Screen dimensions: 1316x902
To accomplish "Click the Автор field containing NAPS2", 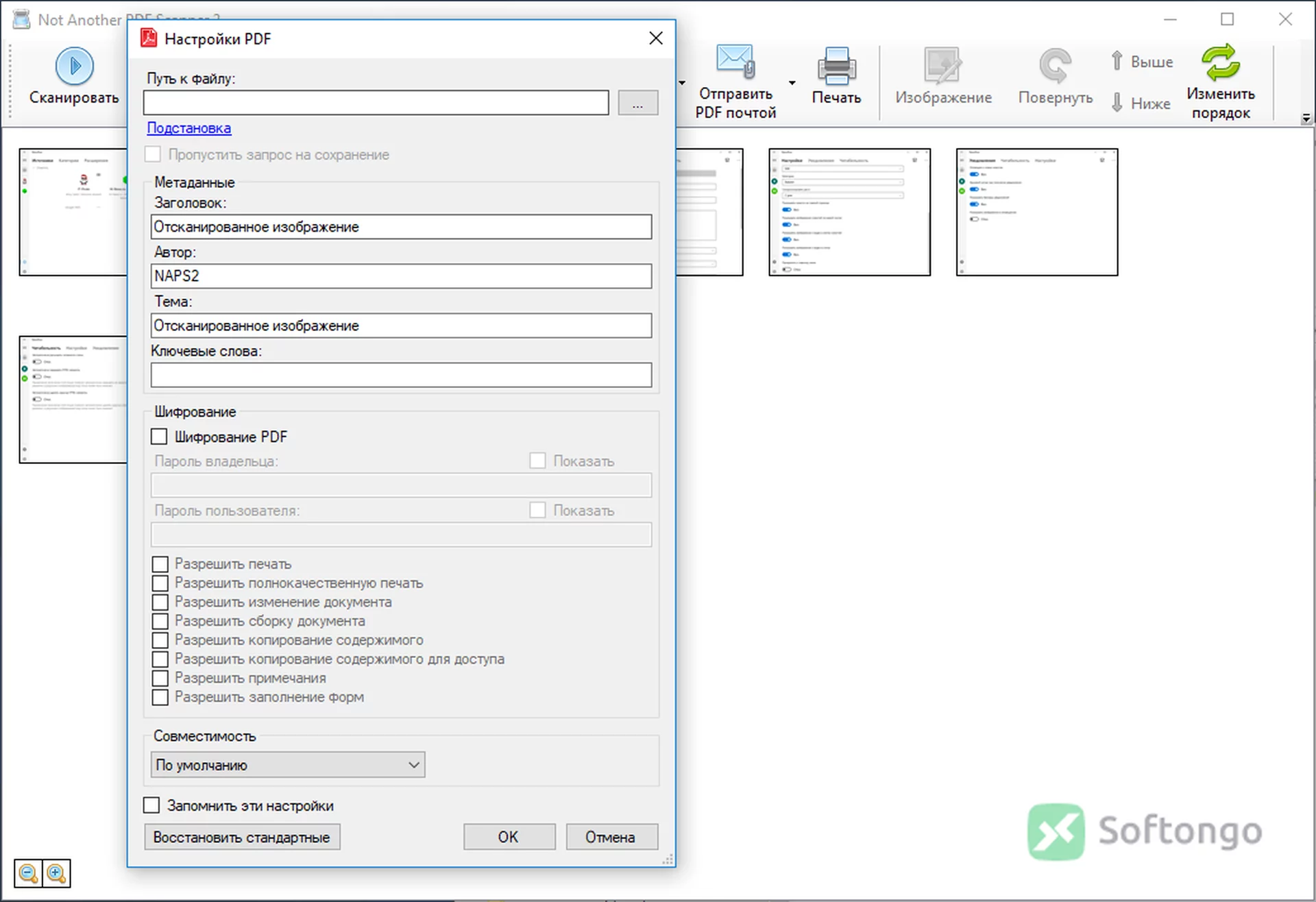I will point(401,276).
